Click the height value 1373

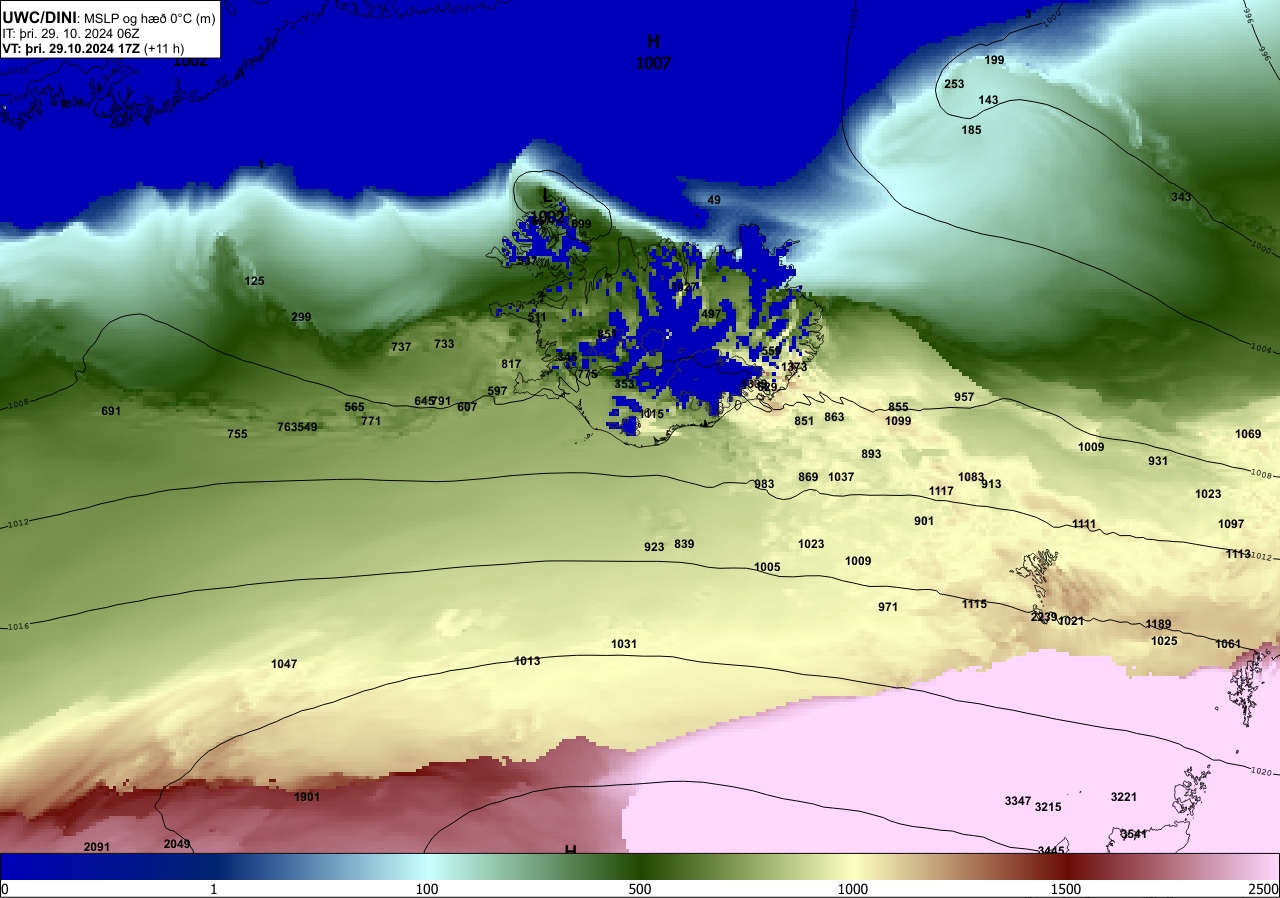794,367
